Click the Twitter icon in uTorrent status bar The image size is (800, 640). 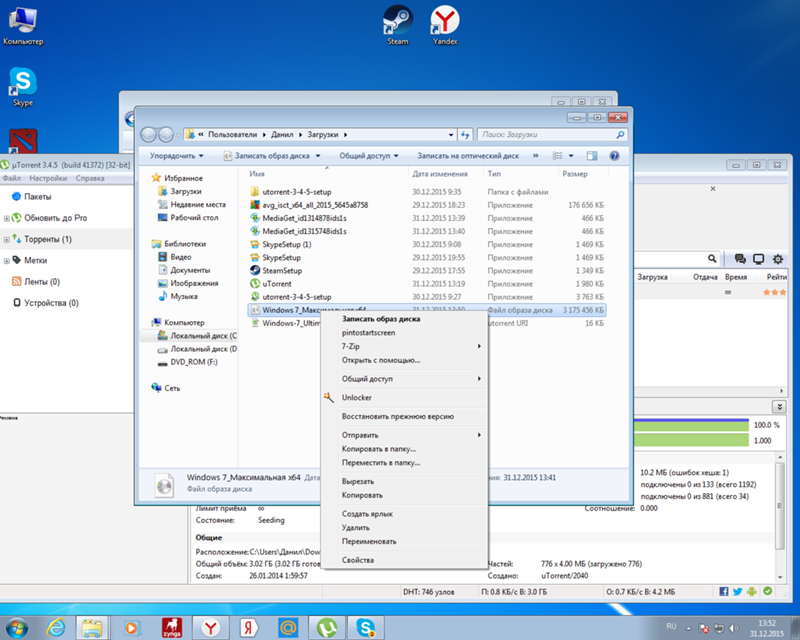tap(737, 592)
